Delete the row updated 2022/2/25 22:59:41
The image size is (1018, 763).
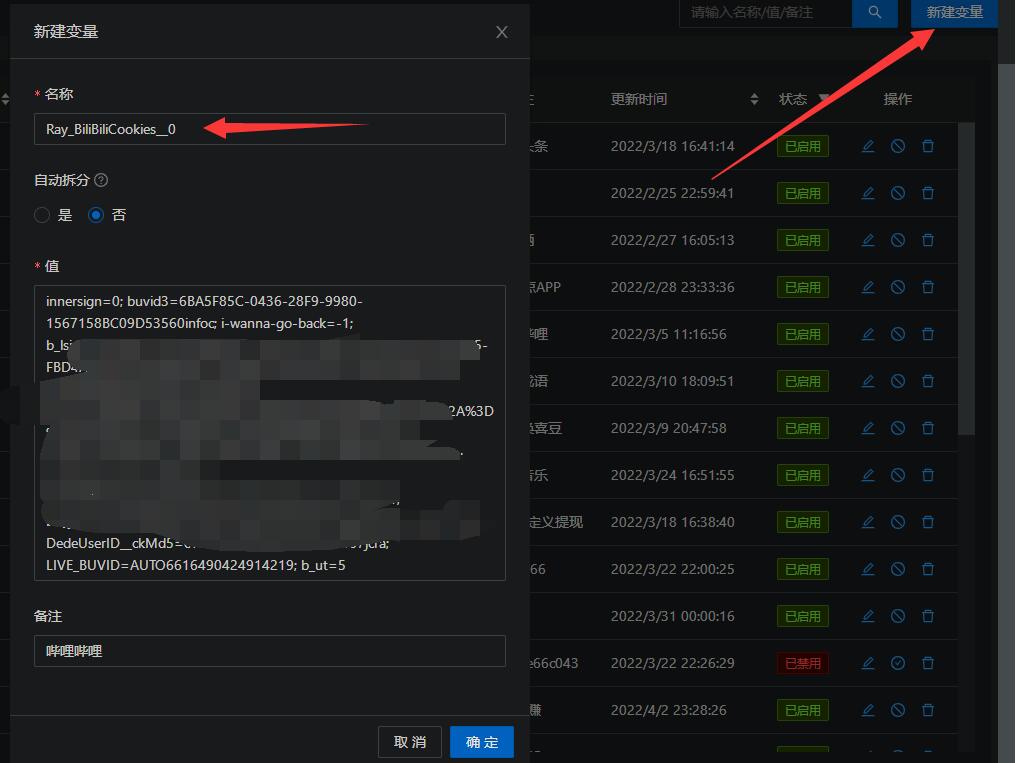928,193
